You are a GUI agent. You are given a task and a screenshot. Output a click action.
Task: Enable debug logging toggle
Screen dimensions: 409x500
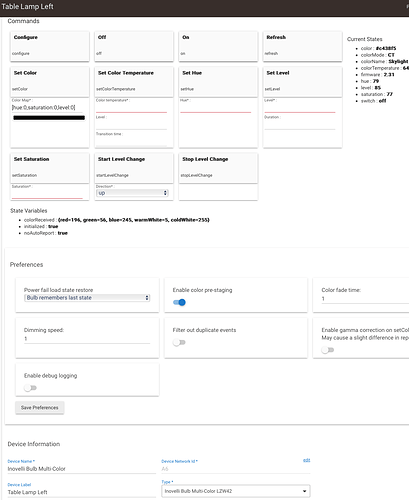click(30, 388)
